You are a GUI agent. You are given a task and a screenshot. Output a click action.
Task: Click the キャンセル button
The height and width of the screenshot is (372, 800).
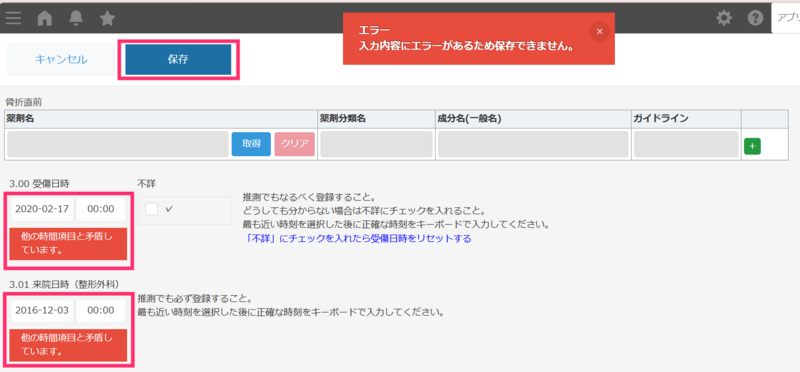[61, 60]
